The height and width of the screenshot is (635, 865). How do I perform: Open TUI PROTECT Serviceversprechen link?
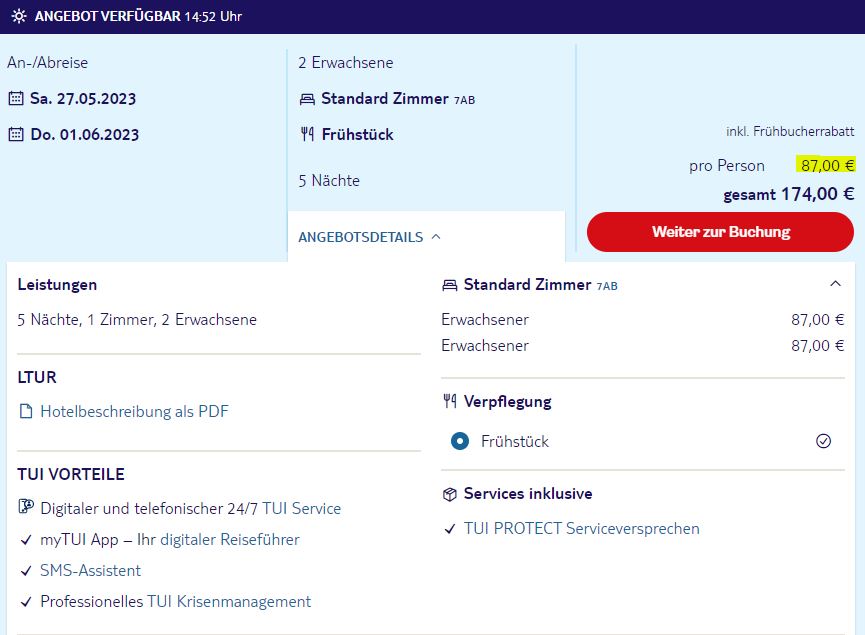[x=581, y=529]
